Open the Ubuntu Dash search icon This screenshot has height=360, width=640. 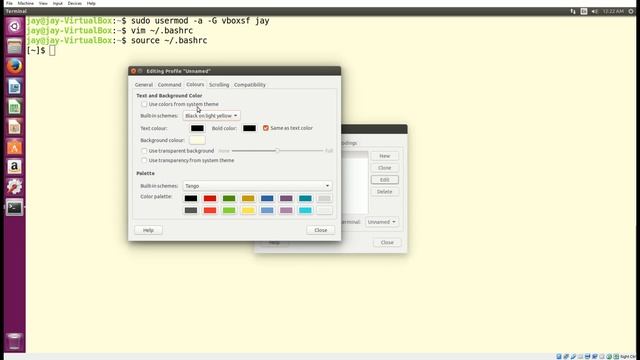click(x=14, y=26)
